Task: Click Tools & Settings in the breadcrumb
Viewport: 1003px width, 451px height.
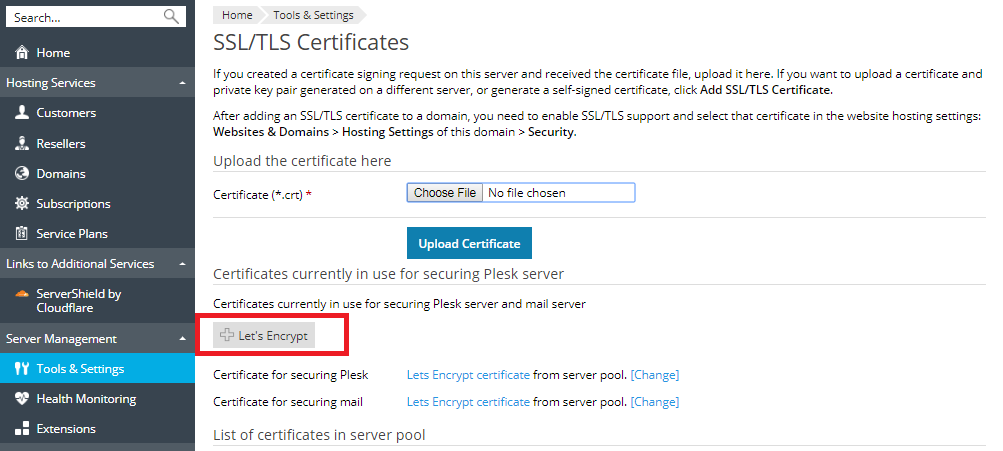Action: 313,15
